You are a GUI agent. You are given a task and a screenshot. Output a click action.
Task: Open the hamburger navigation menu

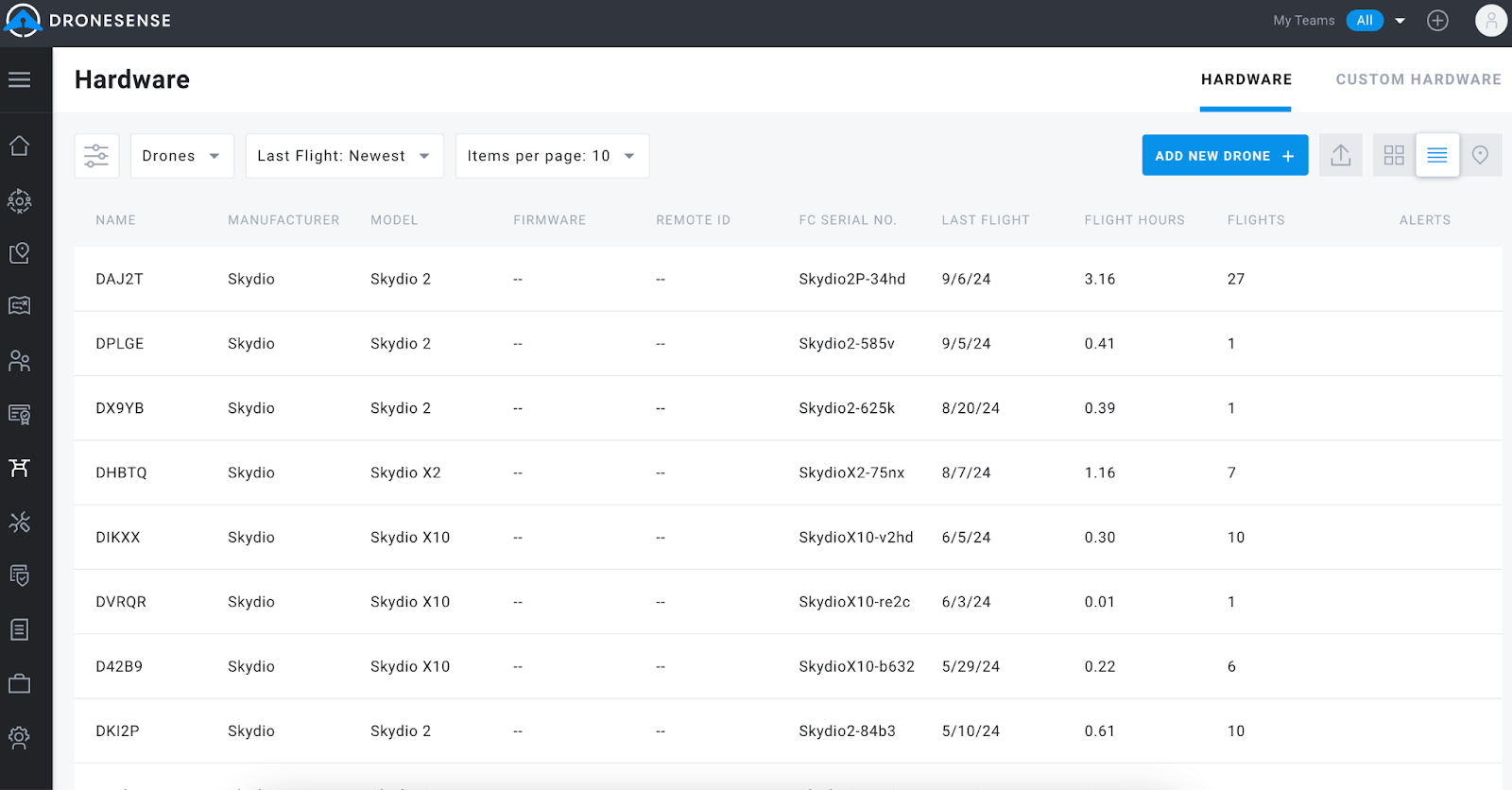coord(19,79)
